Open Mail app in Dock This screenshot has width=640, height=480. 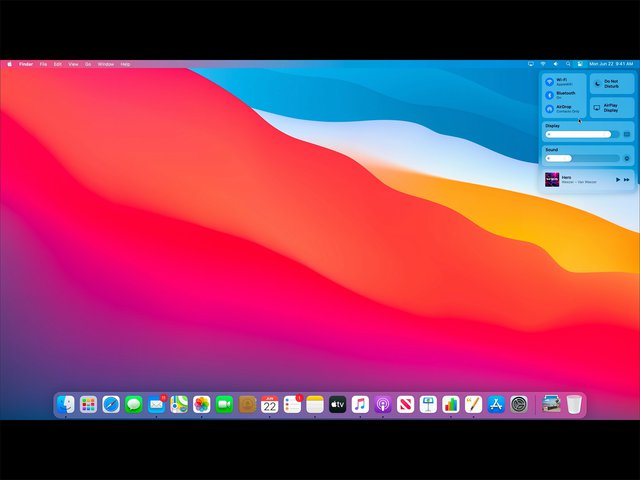click(156, 405)
